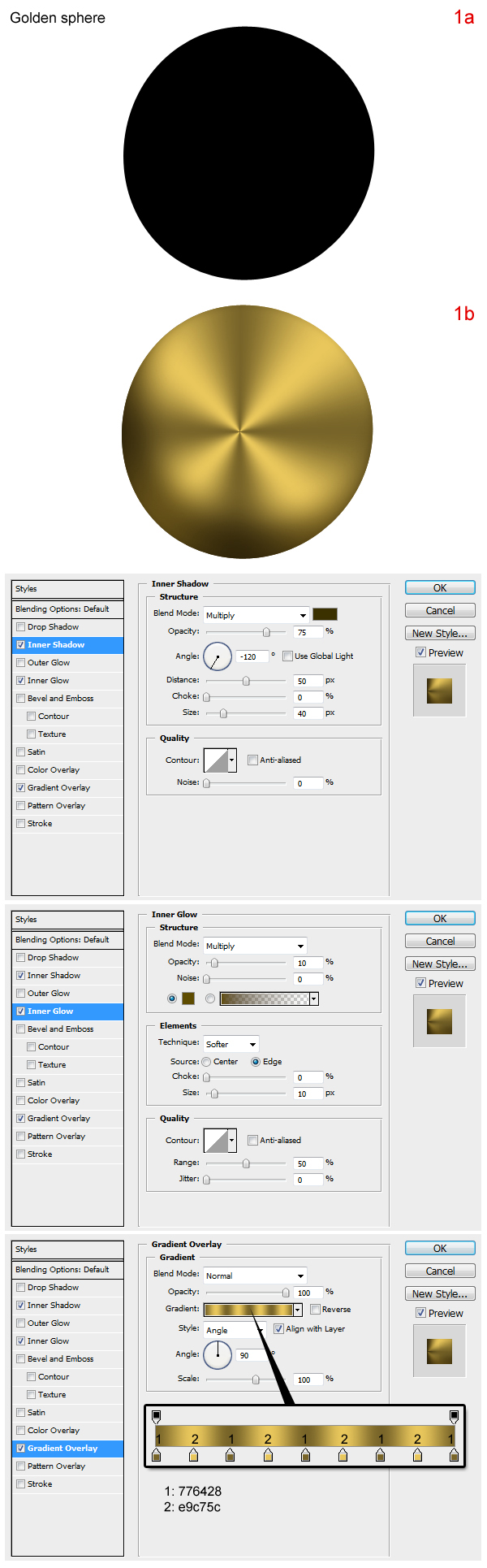Image resolution: width=487 pixels, height=1568 pixels.
Task: Click top-left opacity stop on gradient bar
Action: click(x=157, y=1416)
